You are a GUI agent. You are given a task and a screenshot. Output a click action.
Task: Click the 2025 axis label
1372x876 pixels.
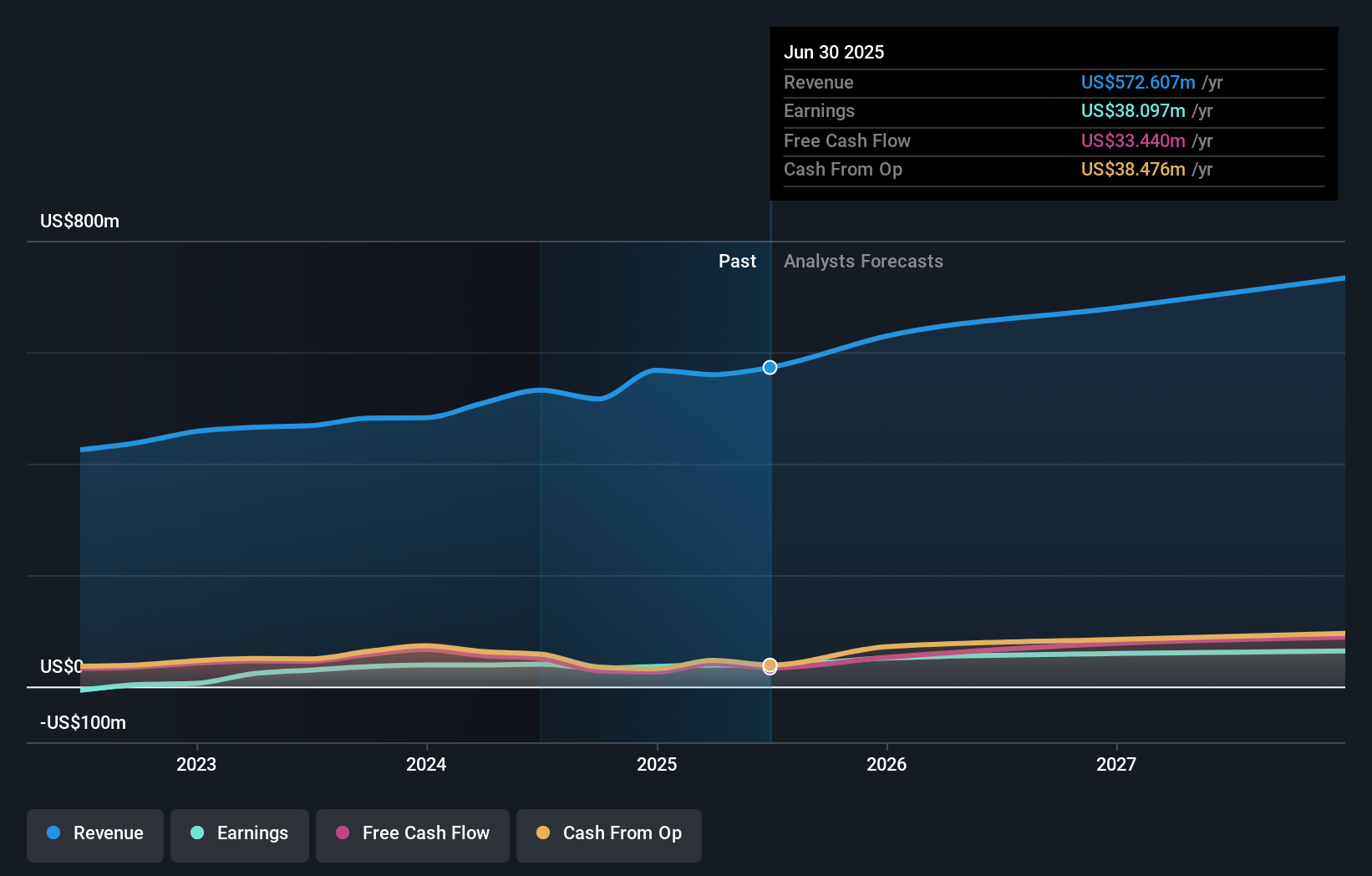point(657,764)
